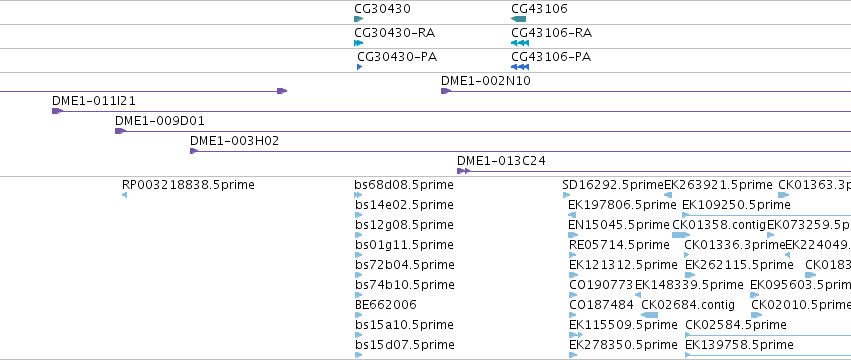
Task: Select the CK01358.contig feature bar
Action: tap(681, 235)
